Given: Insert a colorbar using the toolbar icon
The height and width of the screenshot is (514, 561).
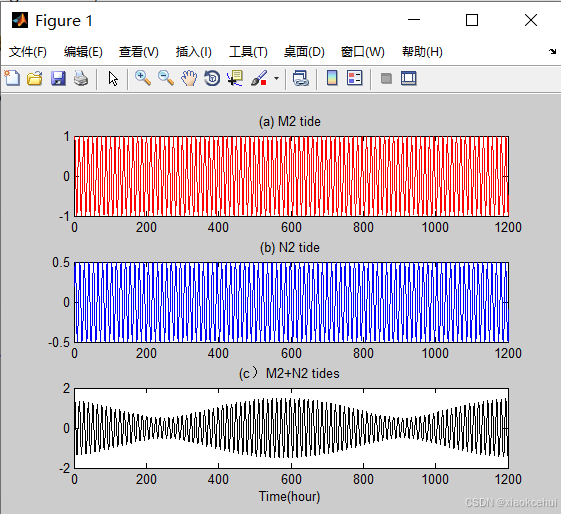Looking at the screenshot, I should [332, 78].
